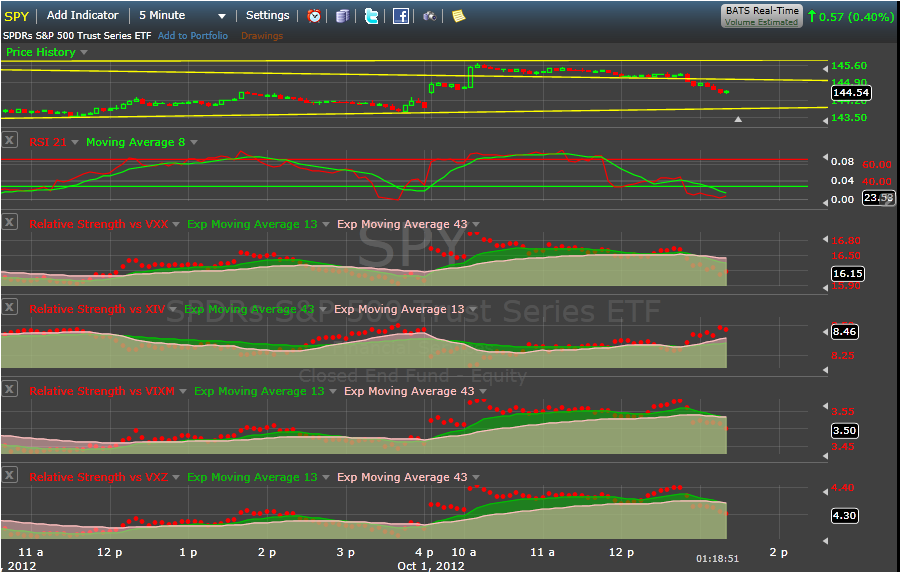901x573 pixels.
Task: Click the database stack icon in toolbar
Action: tap(342, 16)
